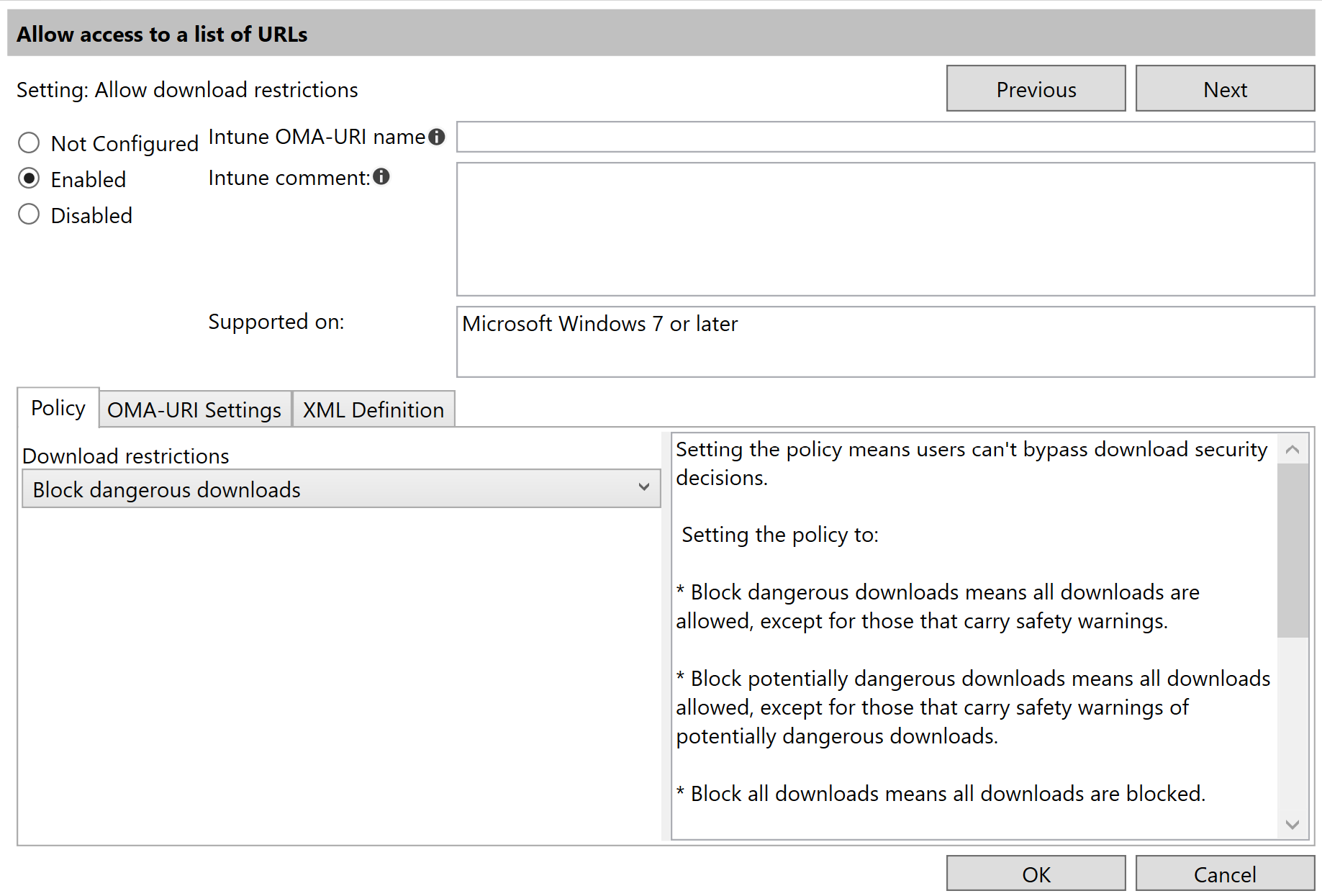Focus the Intune OMA-URI name field
The height and width of the screenshot is (896, 1322).
pyautogui.click(x=885, y=137)
